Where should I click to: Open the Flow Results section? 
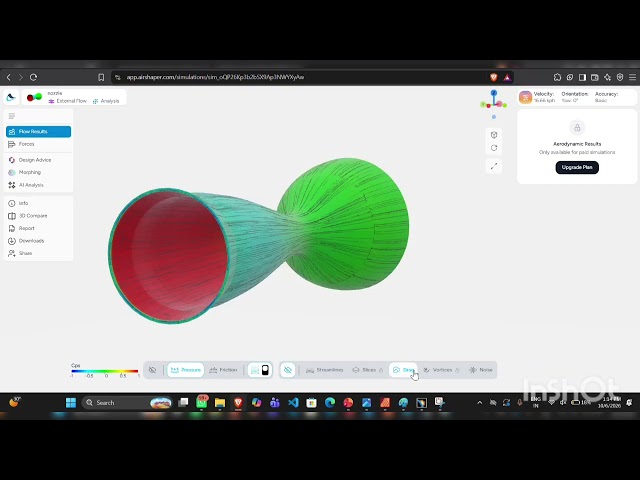tap(38, 131)
